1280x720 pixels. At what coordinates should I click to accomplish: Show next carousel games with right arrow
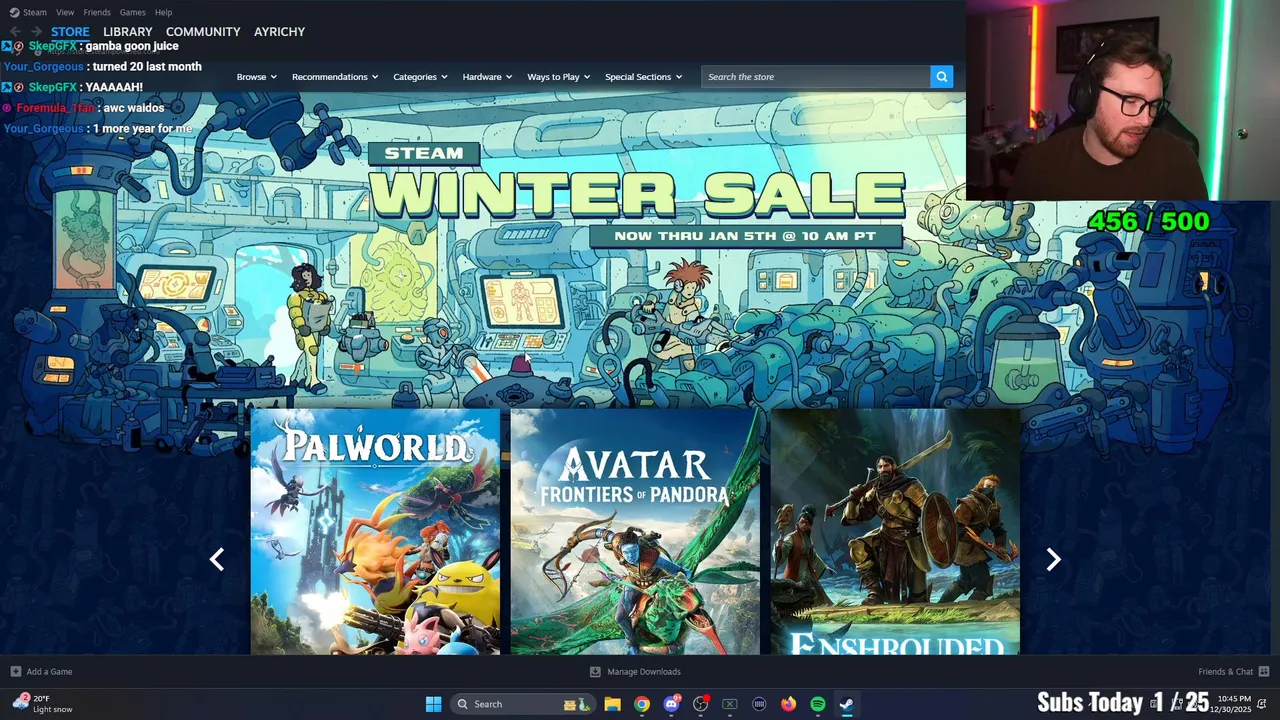click(x=1053, y=560)
